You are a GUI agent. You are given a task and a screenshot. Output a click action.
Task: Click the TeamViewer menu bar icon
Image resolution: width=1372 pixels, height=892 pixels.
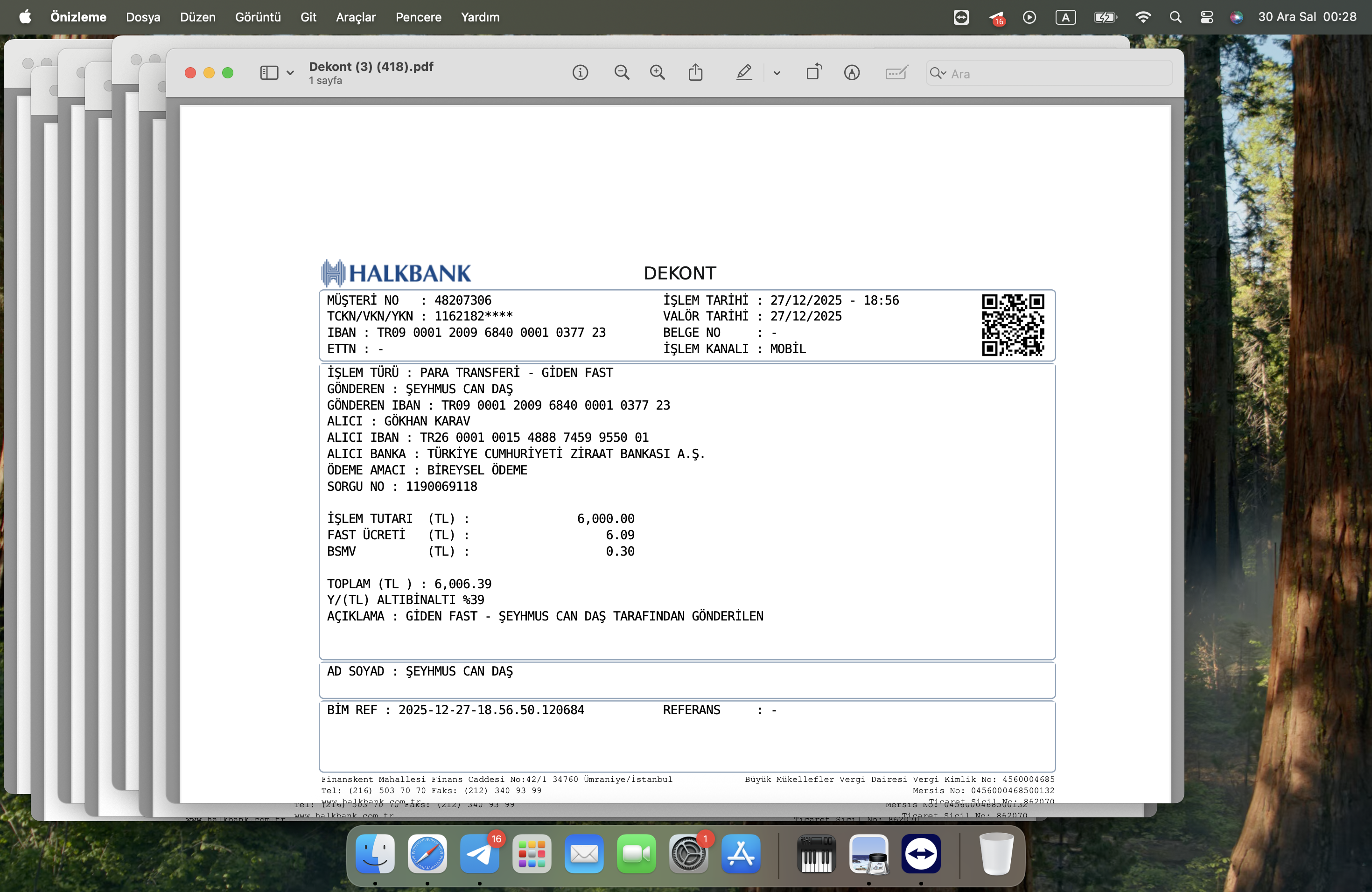(x=961, y=17)
